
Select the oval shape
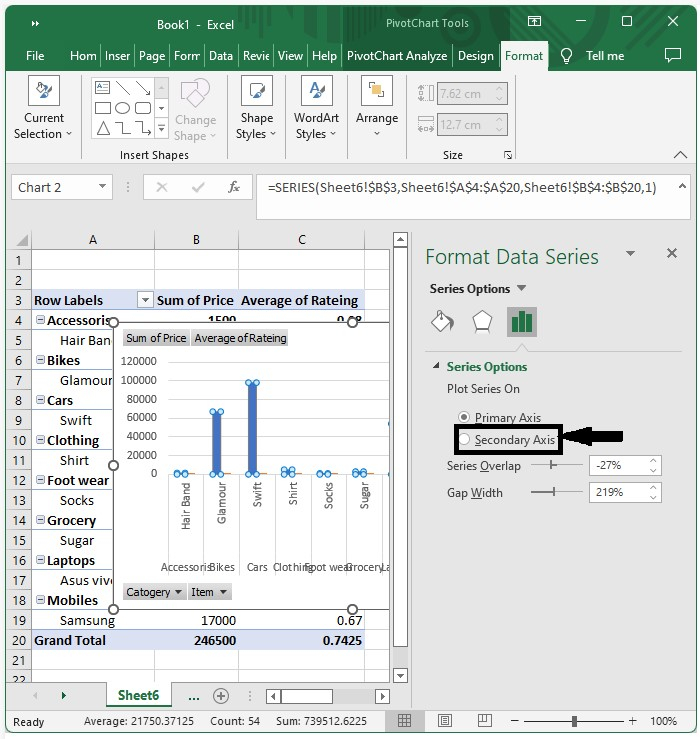pos(123,108)
